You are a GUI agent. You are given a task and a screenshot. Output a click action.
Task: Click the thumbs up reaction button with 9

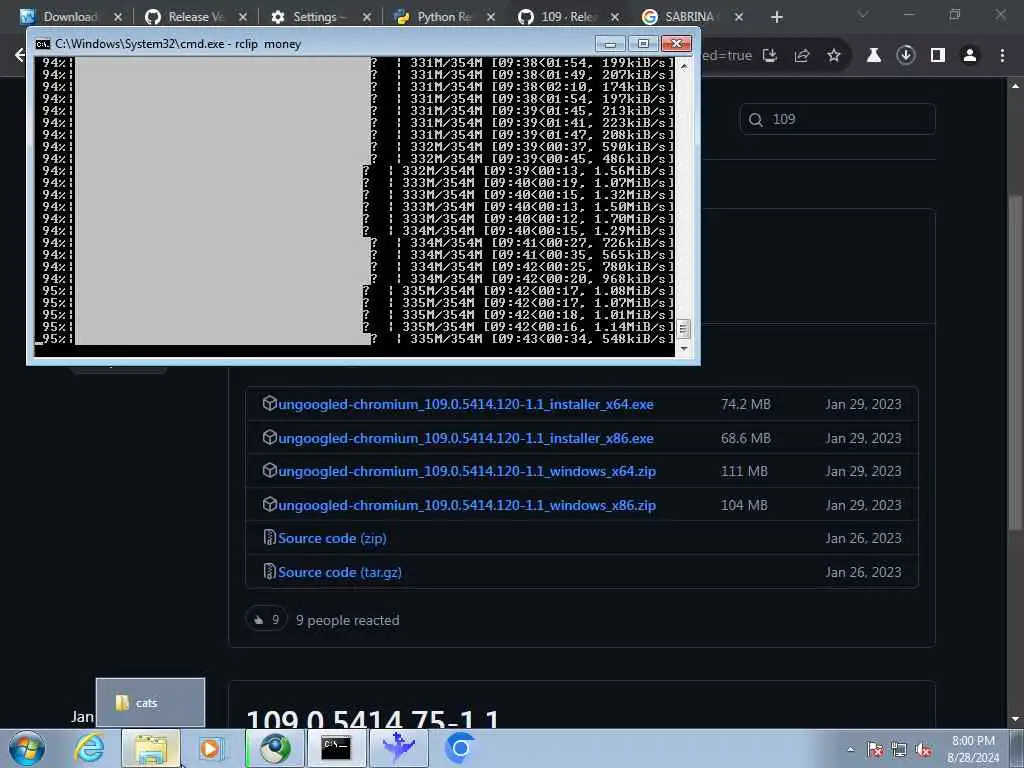pos(266,620)
